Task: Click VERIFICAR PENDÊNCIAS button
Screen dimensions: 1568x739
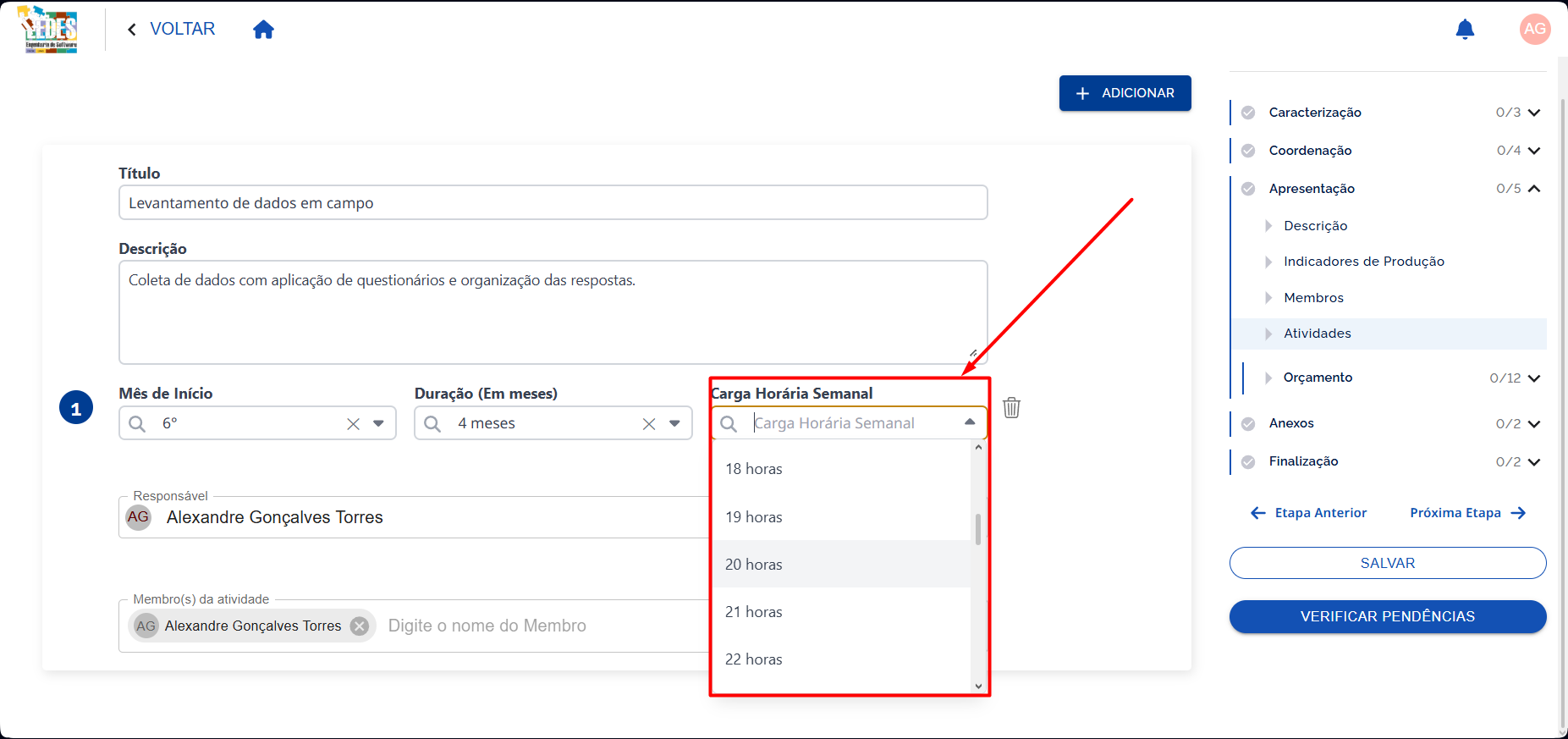Action: point(1388,616)
